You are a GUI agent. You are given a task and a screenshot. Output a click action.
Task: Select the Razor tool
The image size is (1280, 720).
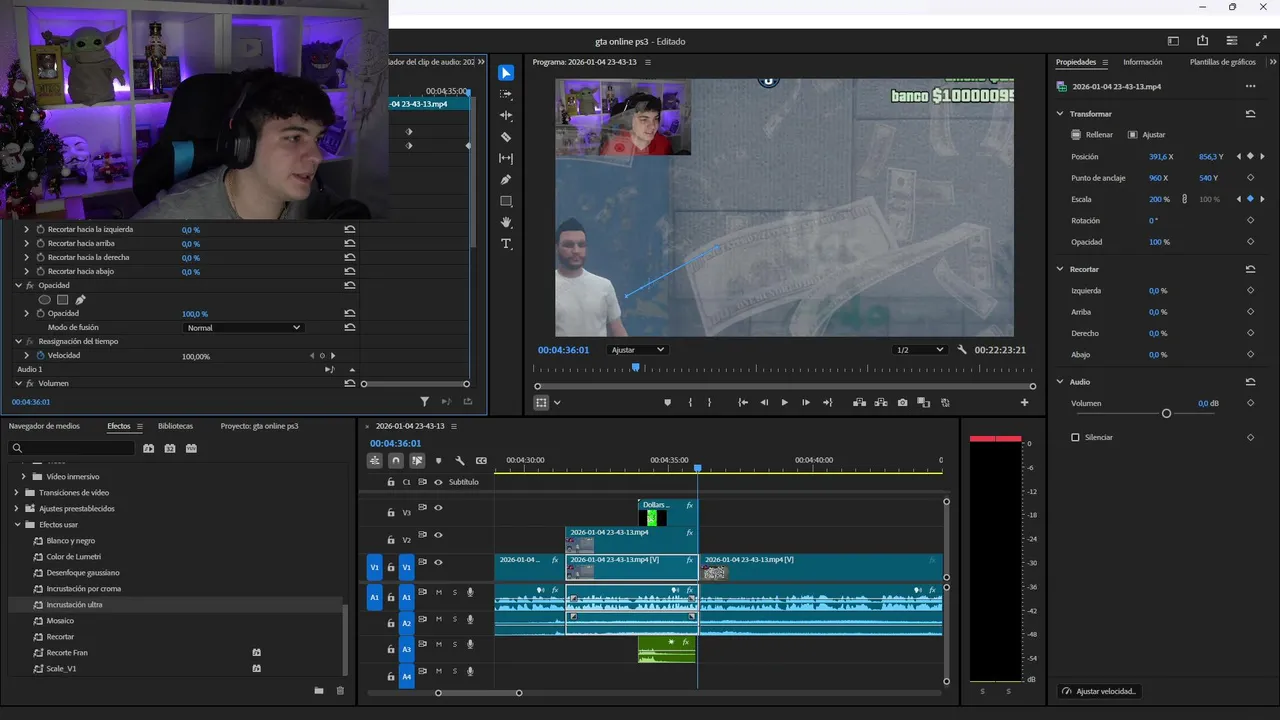coord(506,137)
